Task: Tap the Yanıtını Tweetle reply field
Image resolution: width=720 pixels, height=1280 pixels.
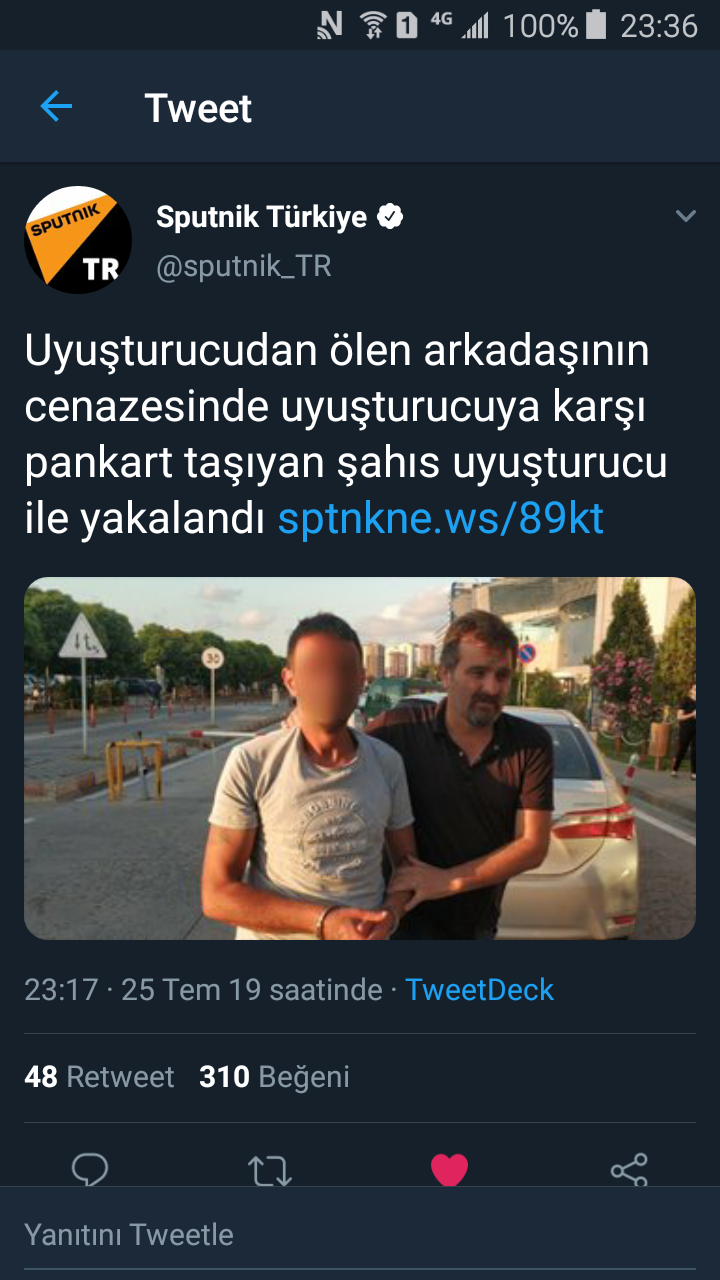Action: pyautogui.click(x=360, y=1234)
